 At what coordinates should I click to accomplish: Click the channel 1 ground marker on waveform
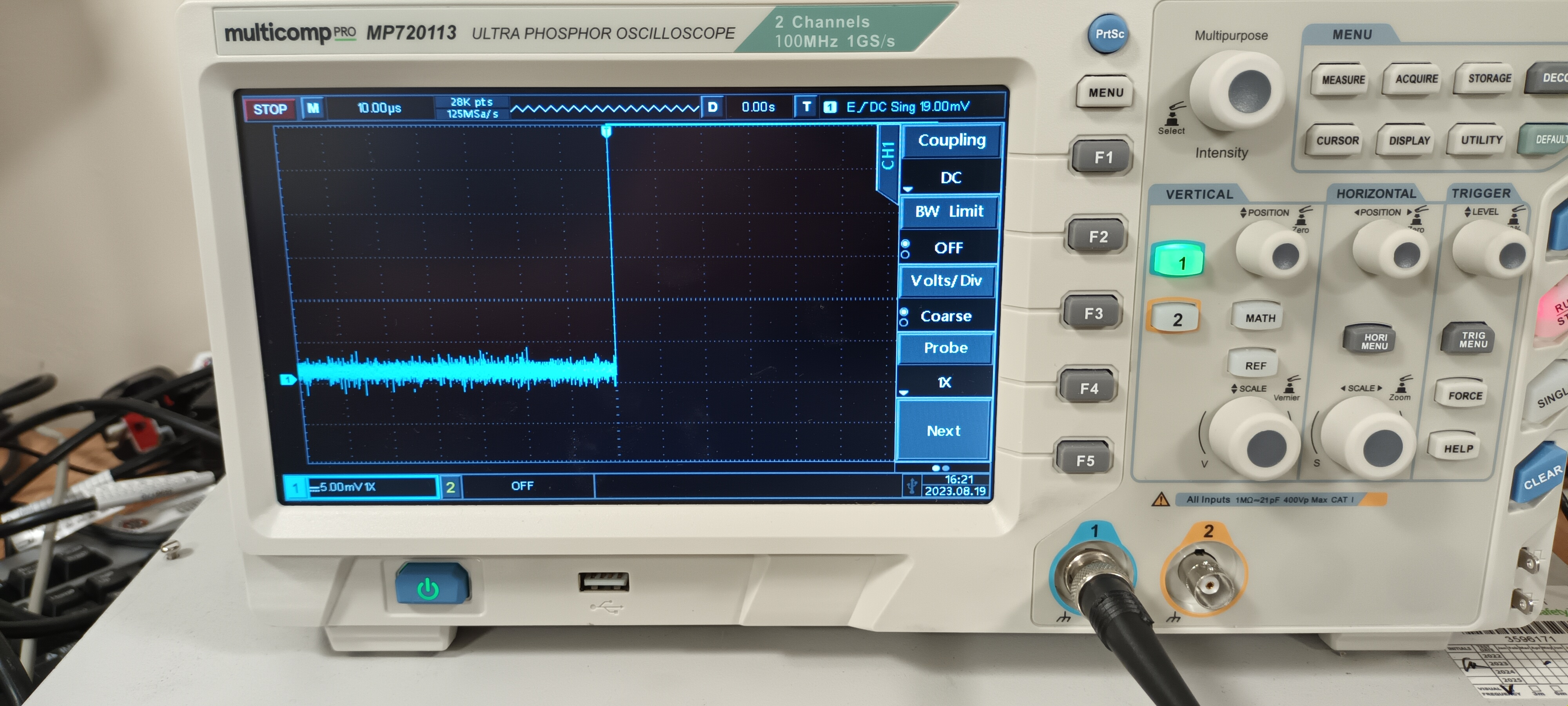pos(287,380)
